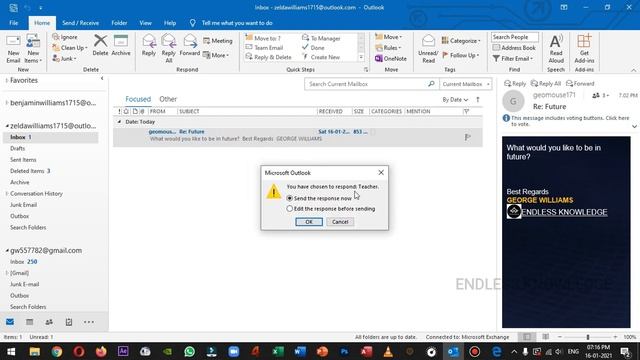Open the Folder tab
Image resolution: width=640 pixels, height=360 pixels.
coord(119,23)
